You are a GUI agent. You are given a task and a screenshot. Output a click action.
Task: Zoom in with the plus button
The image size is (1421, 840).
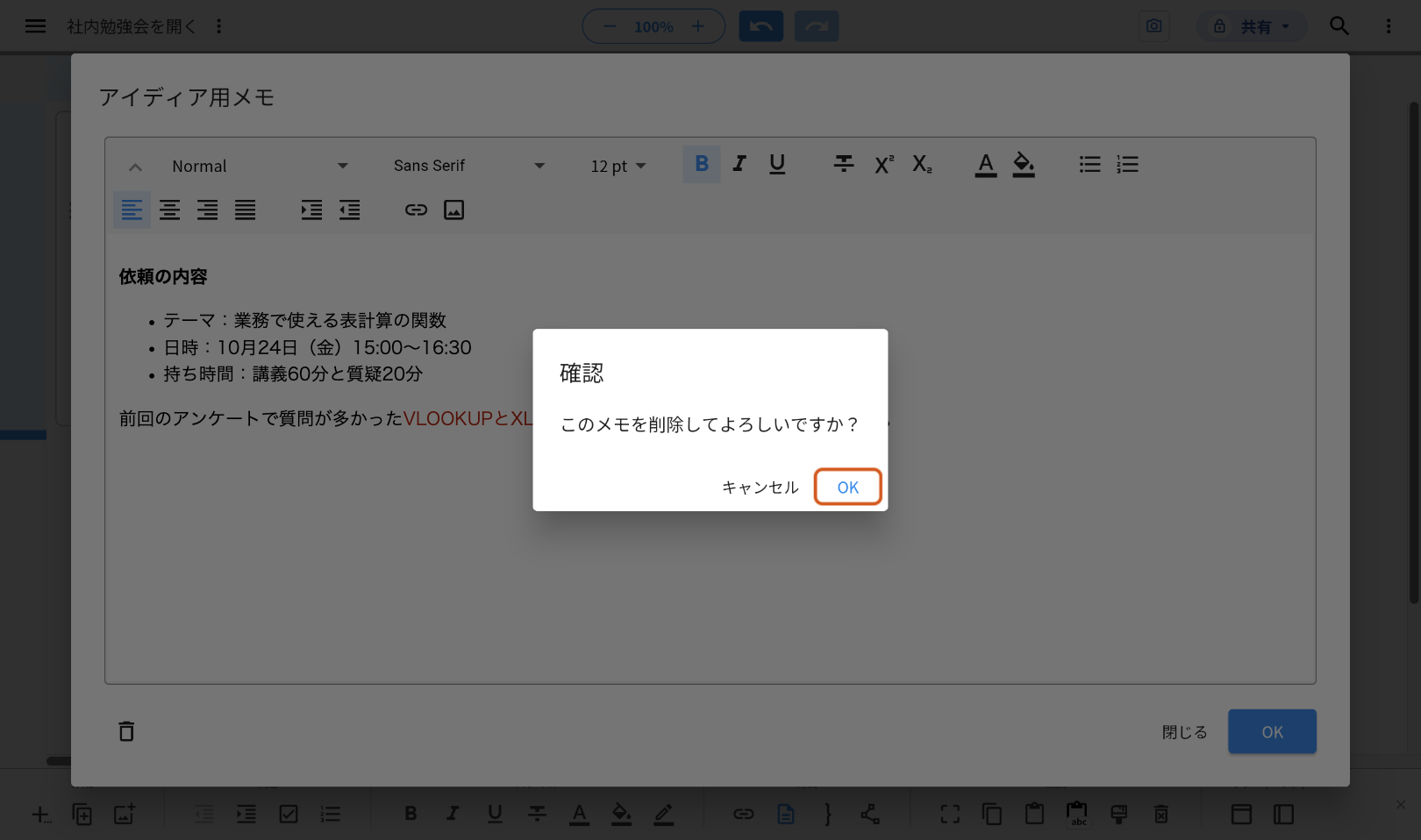698,26
